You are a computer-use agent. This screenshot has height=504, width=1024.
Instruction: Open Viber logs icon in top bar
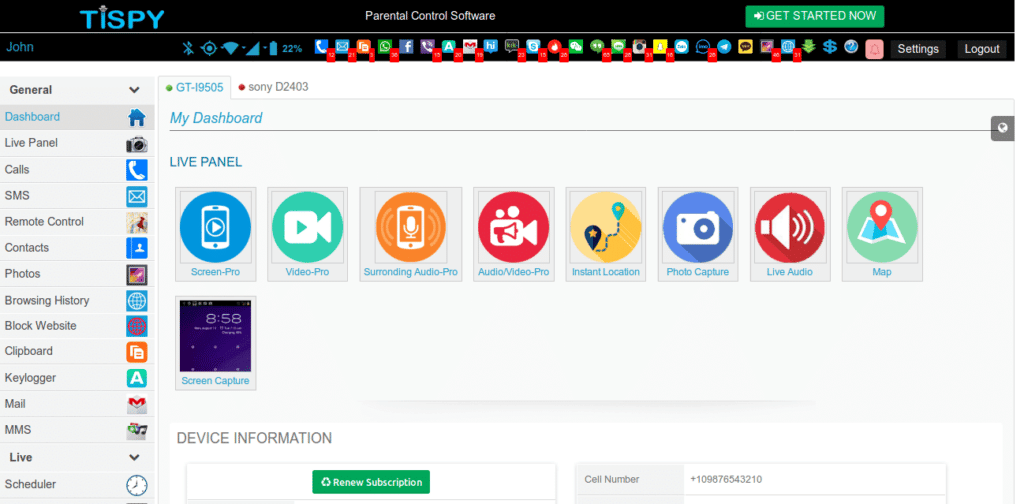click(427, 46)
